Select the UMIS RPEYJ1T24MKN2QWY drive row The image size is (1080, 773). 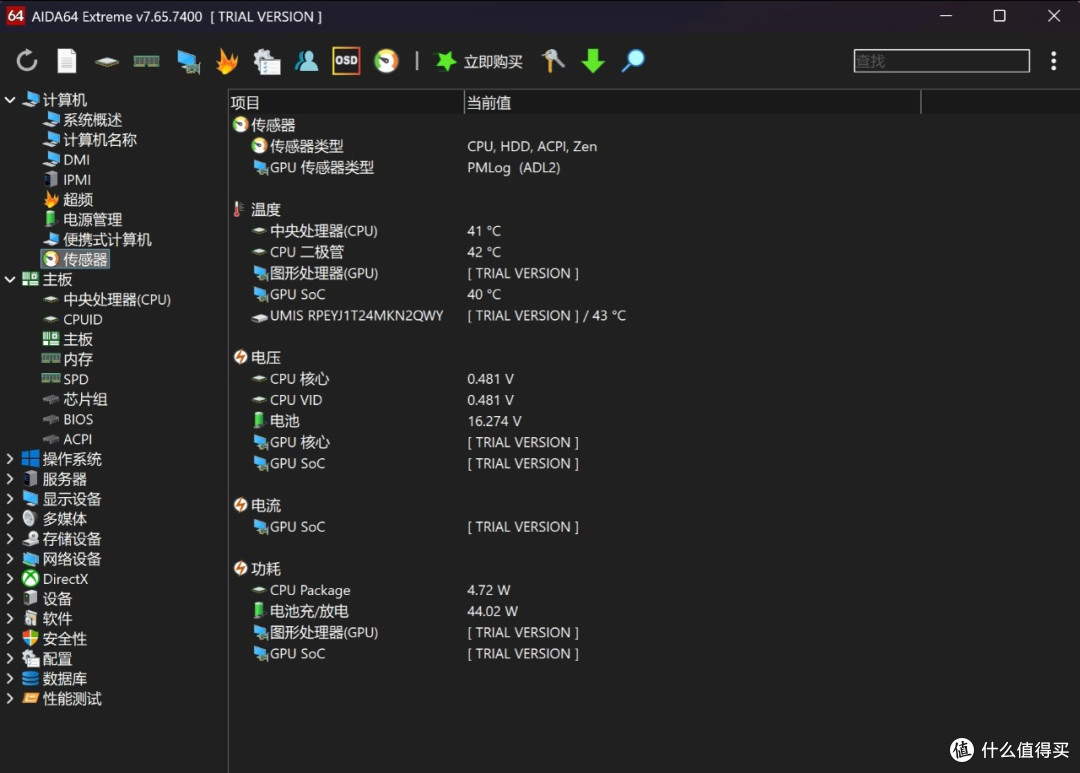(x=439, y=316)
